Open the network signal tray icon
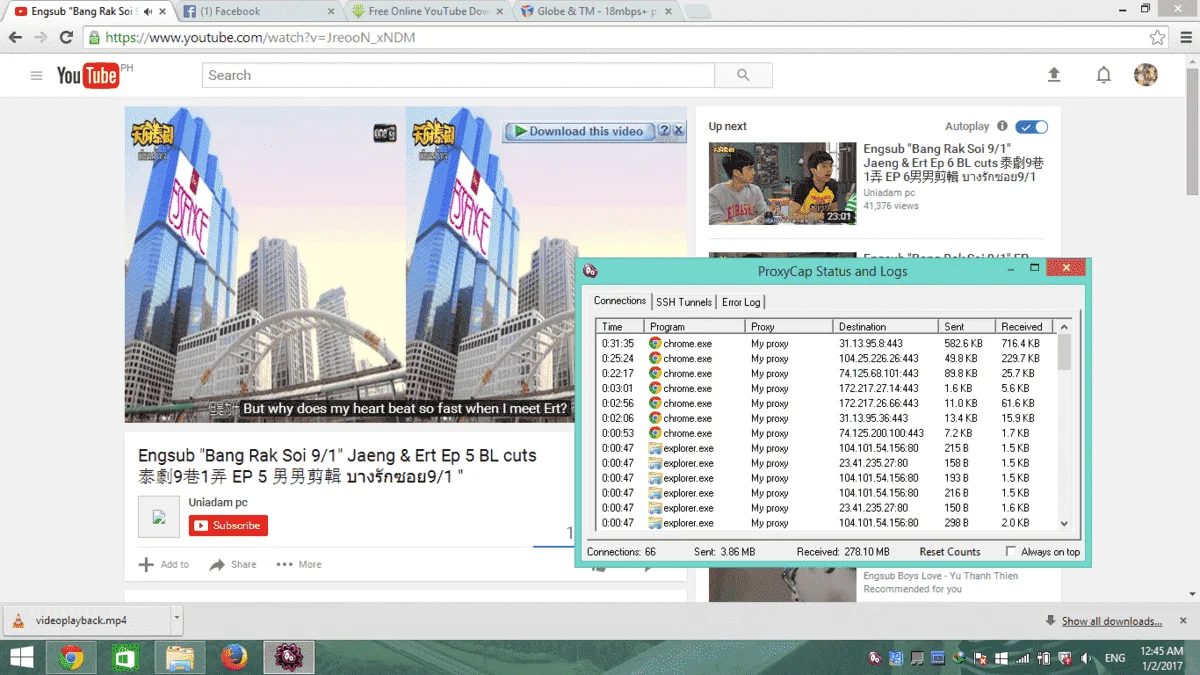This screenshot has width=1200, height=675. (x=1023, y=658)
